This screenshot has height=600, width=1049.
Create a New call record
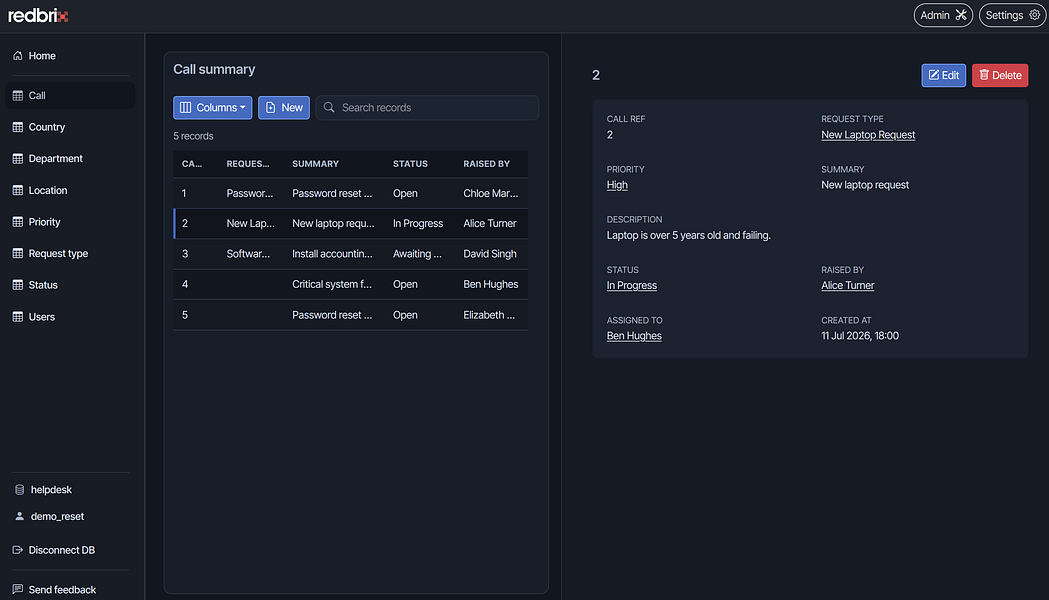[284, 108]
